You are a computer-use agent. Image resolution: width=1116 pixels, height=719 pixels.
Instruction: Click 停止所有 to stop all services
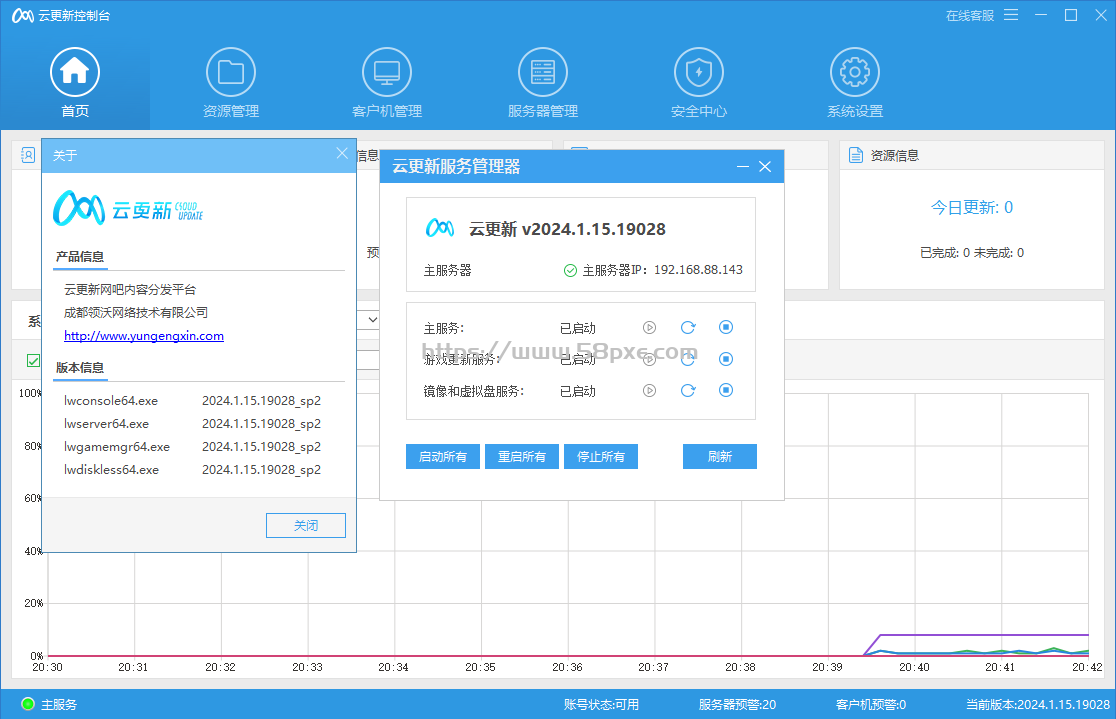pos(601,456)
